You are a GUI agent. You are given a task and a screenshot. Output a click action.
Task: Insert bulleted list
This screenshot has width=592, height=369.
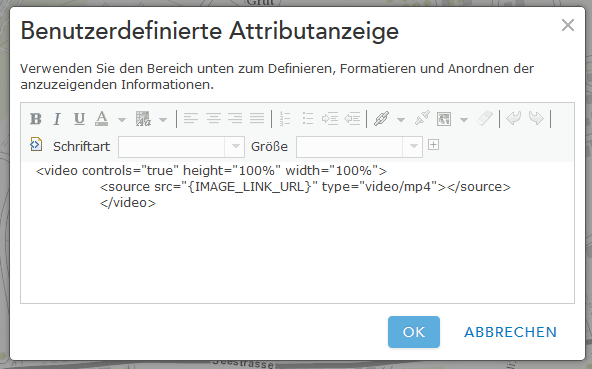[x=308, y=119]
